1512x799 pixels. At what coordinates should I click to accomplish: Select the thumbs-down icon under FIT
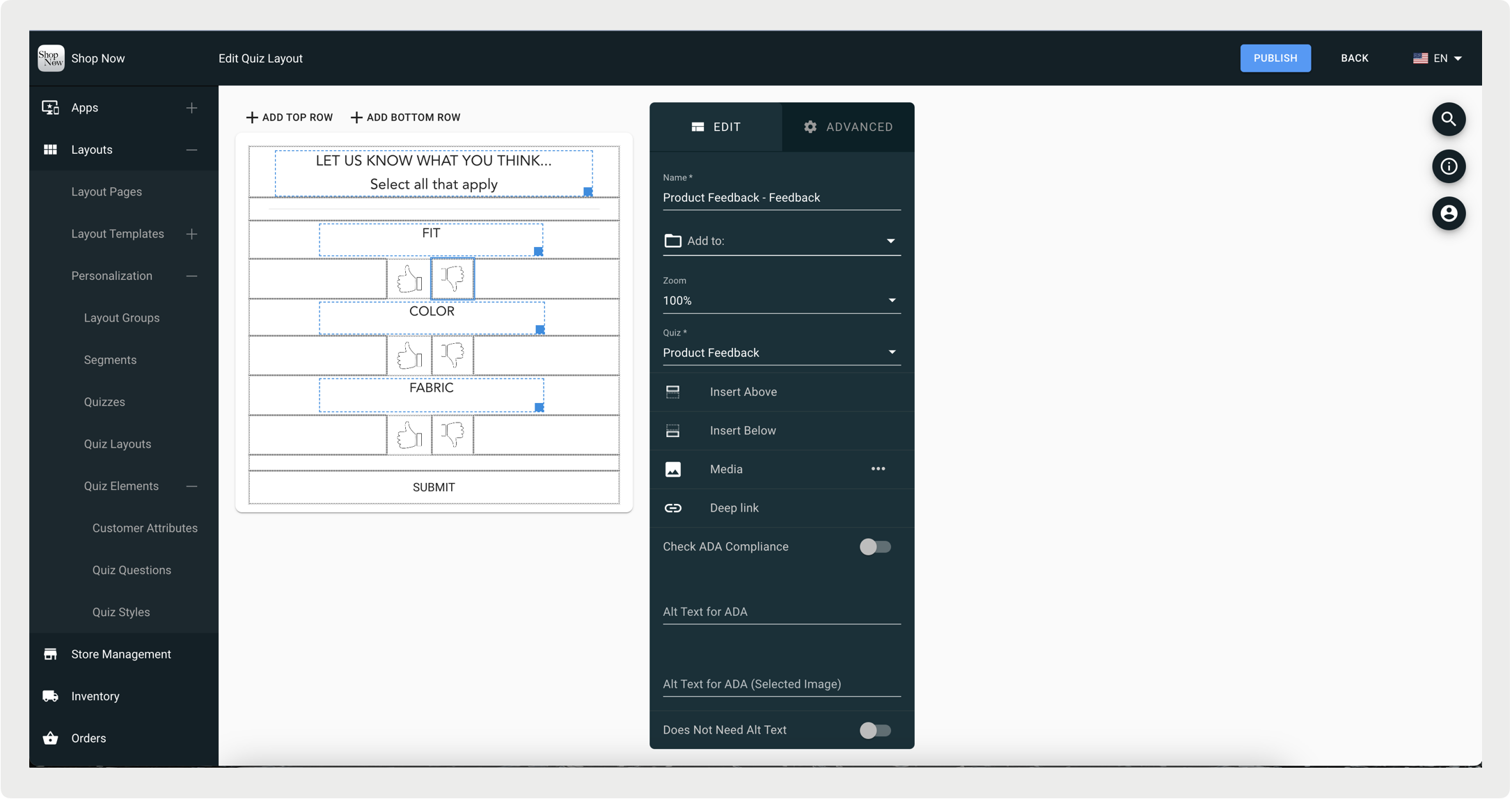pos(452,279)
